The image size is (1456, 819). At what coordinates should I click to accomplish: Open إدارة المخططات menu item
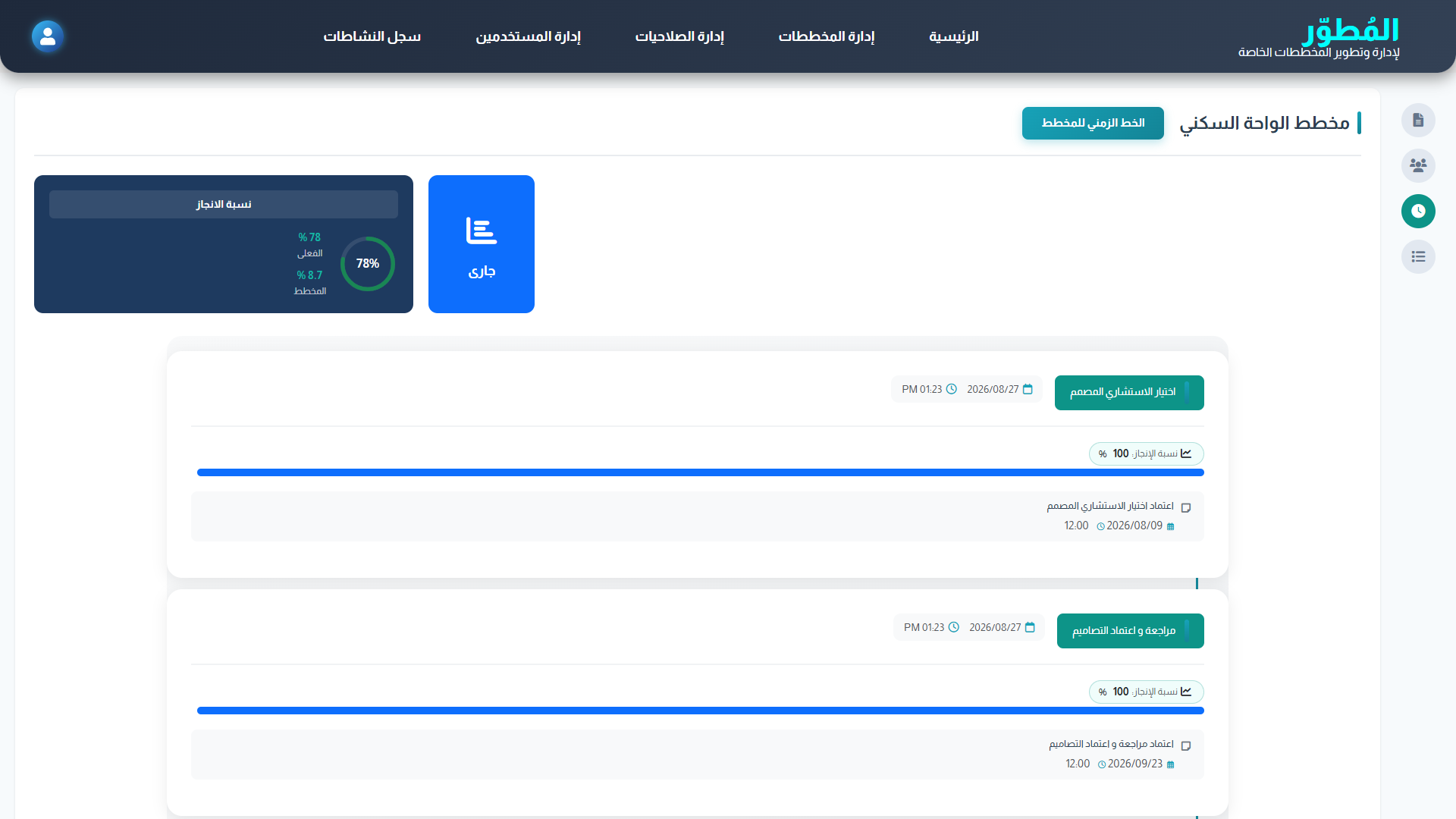click(x=827, y=36)
